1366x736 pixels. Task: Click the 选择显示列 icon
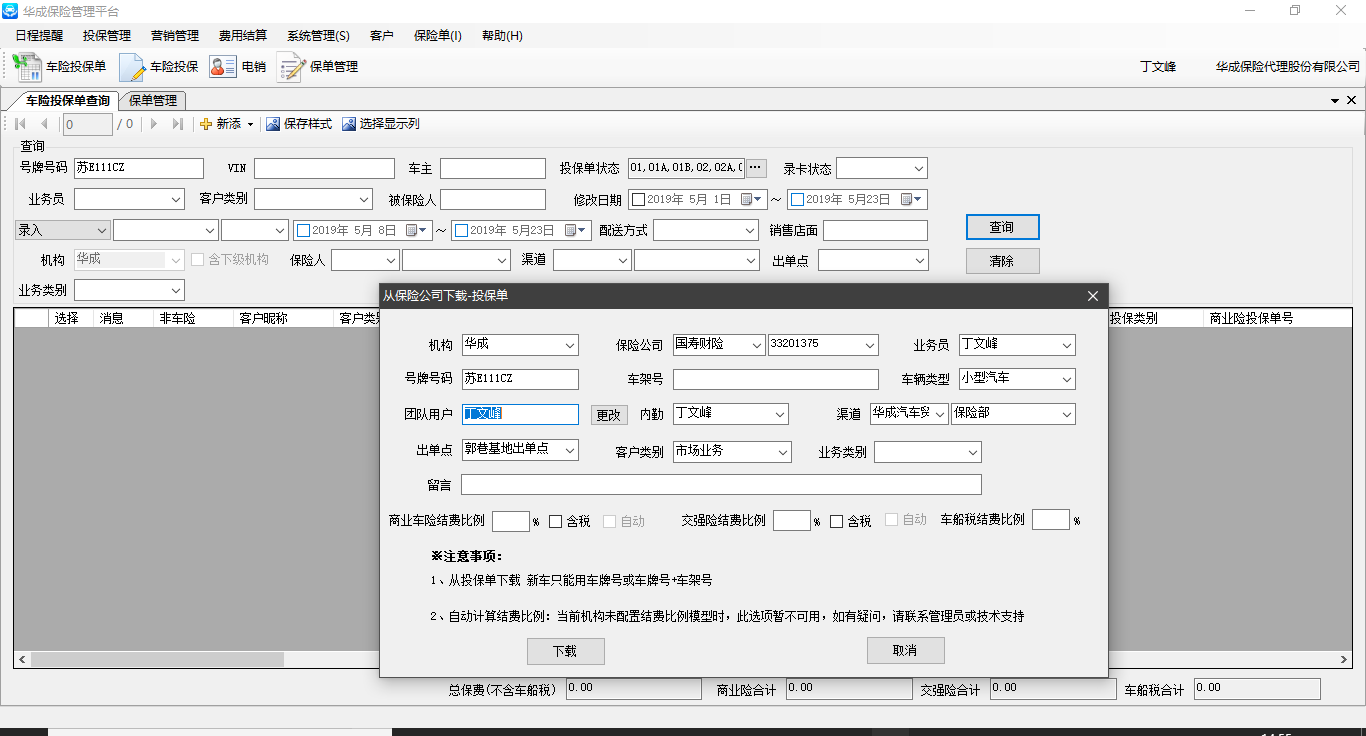[348, 124]
